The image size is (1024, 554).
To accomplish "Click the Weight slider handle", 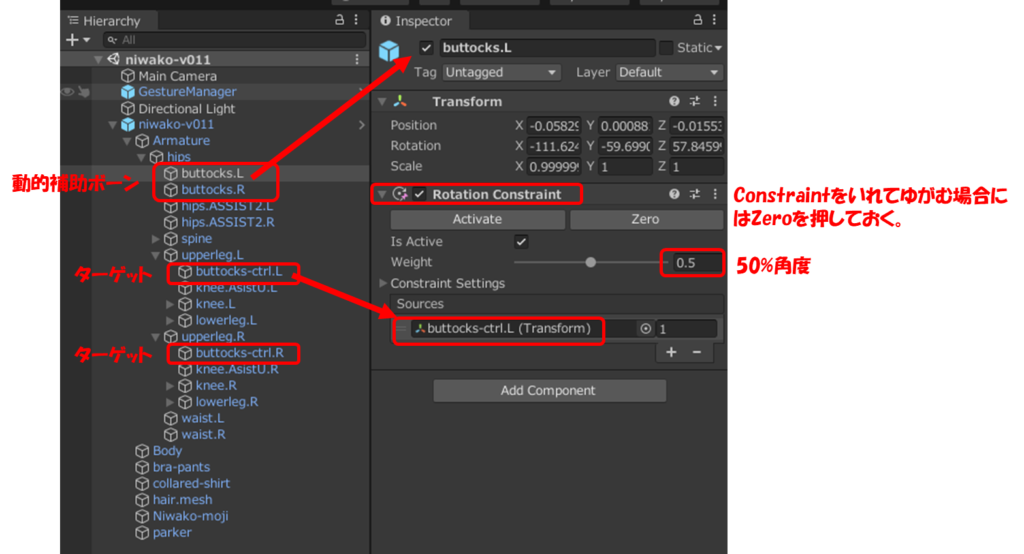I will tap(590, 263).
